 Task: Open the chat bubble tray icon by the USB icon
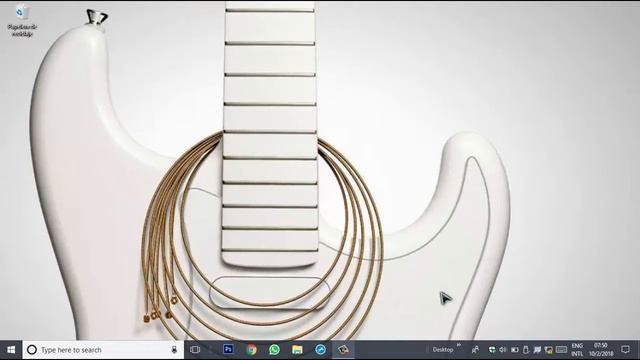(x=537, y=350)
